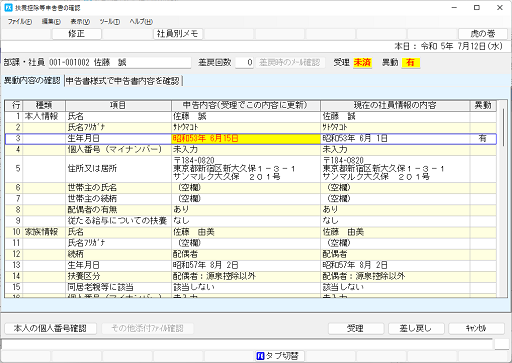Click the 差し戻し button

416,328
